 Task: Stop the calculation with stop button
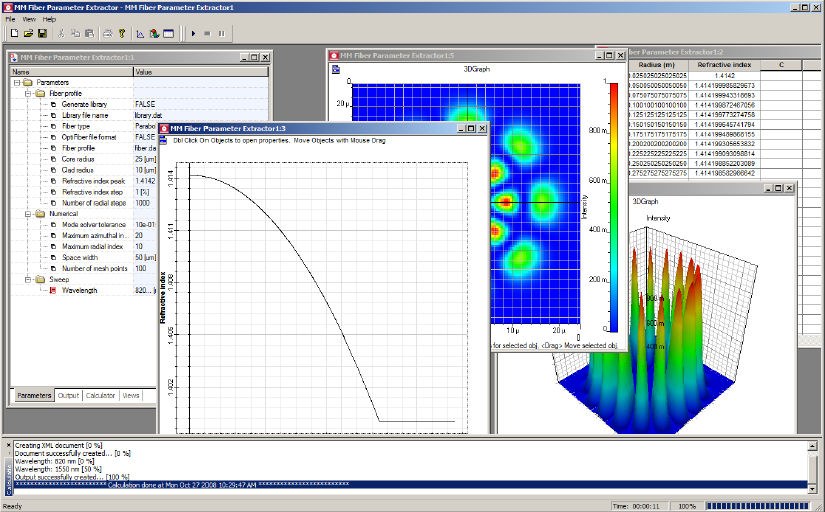coord(207,33)
